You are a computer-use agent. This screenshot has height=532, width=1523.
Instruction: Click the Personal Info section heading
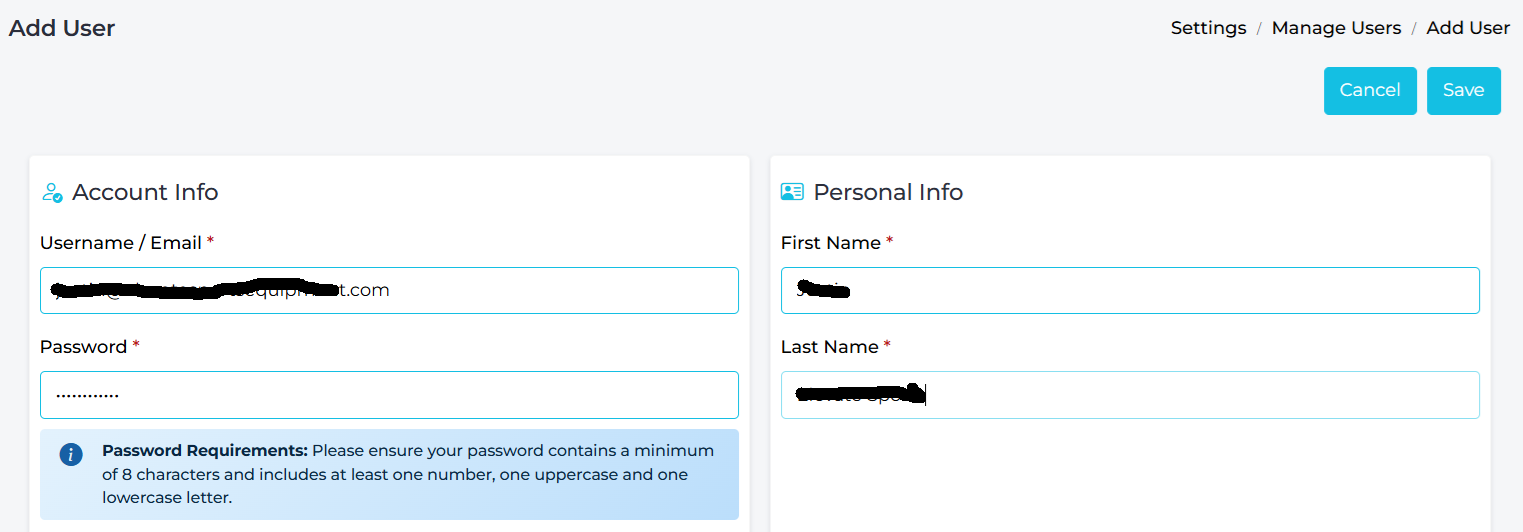pyautogui.click(x=888, y=192)
